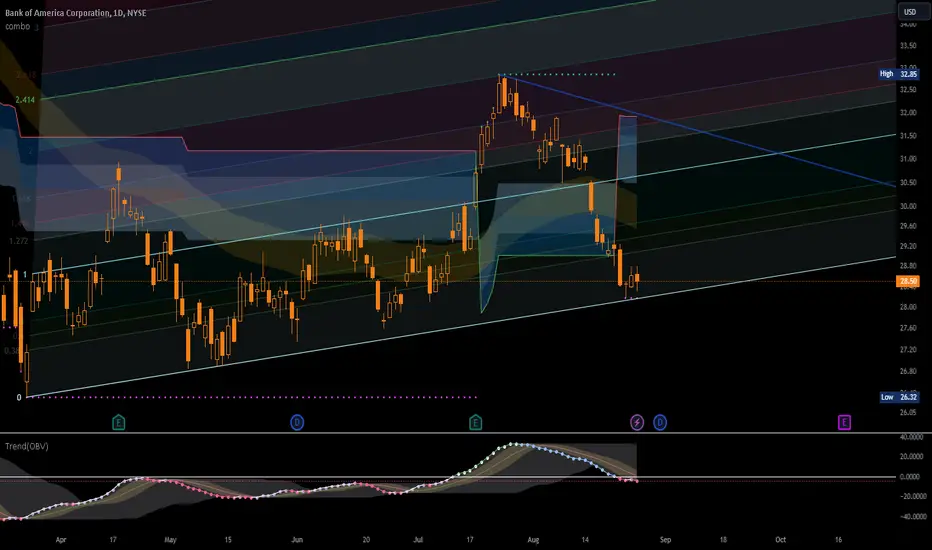This screenshot has width=932, height=550.
Task: Click the Apr label on time axis
Action: click(x=61, y=540)
